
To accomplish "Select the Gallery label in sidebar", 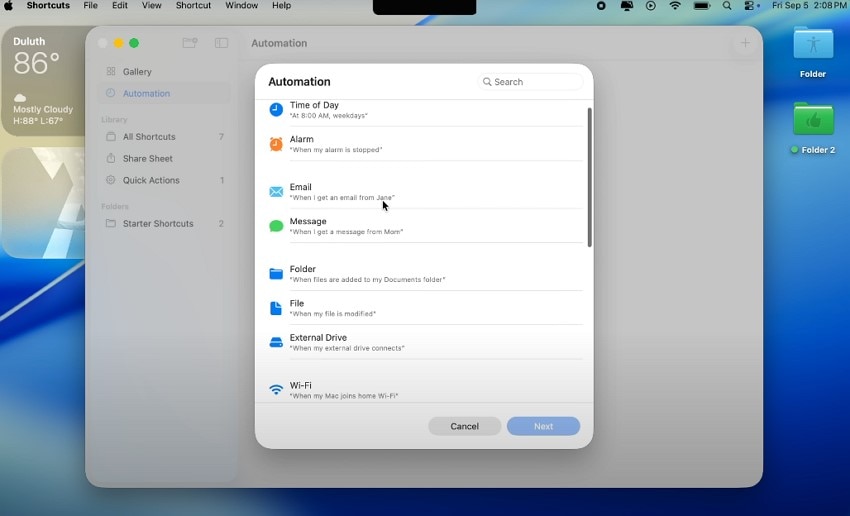I will coord(137,72).
